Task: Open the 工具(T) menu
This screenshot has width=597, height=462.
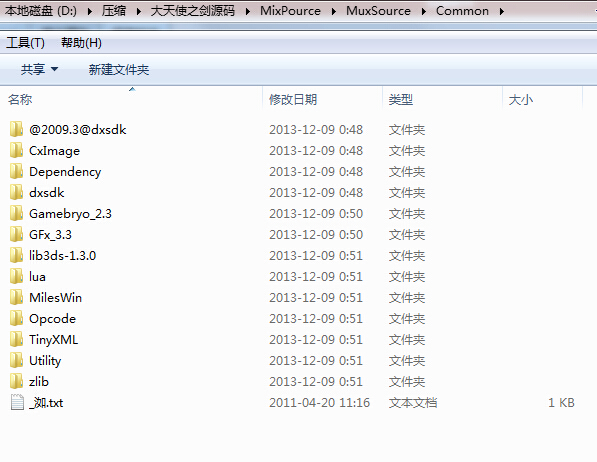Action: [26, 43]
